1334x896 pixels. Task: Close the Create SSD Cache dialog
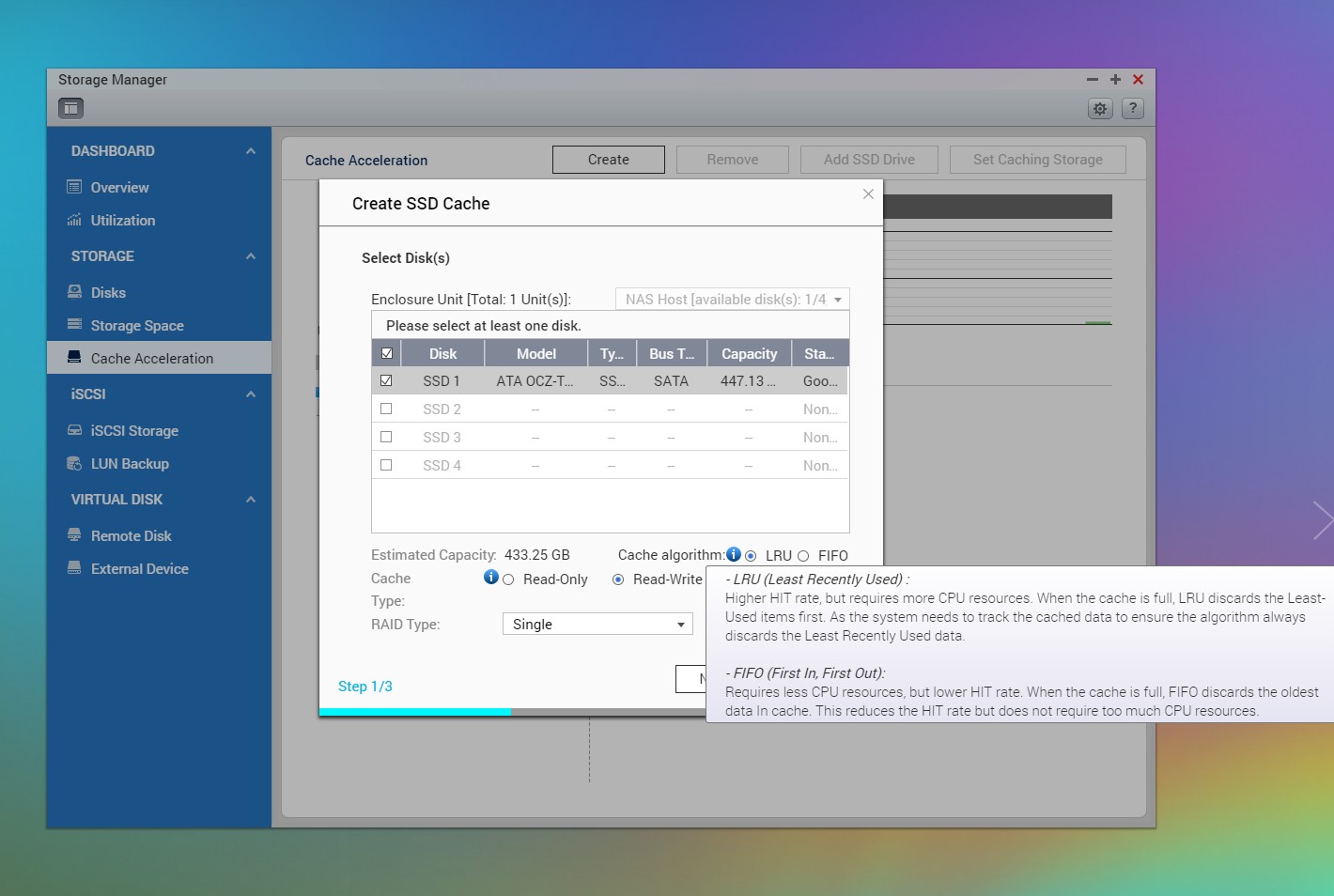click(868, 194)
